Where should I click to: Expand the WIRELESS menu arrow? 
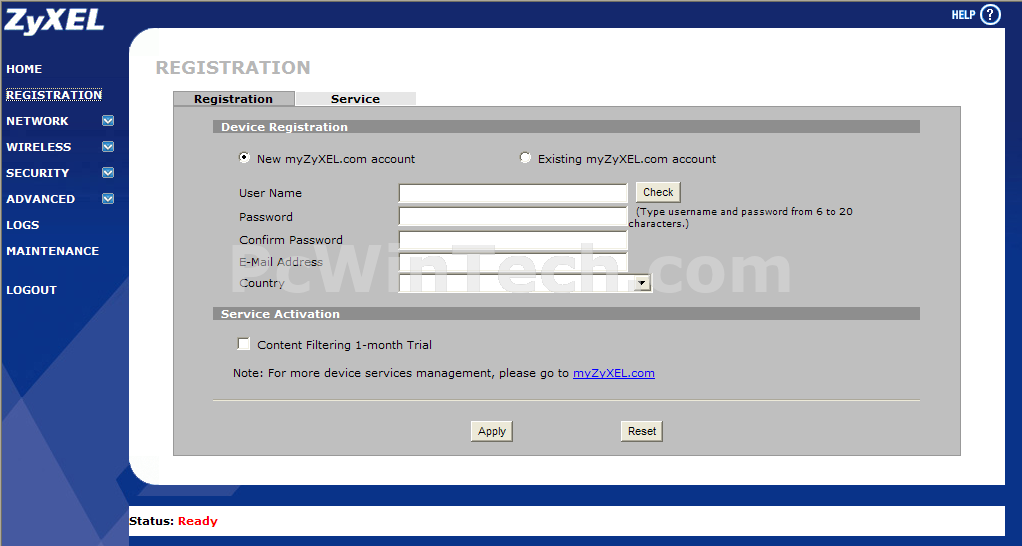(x=108, y=147)
